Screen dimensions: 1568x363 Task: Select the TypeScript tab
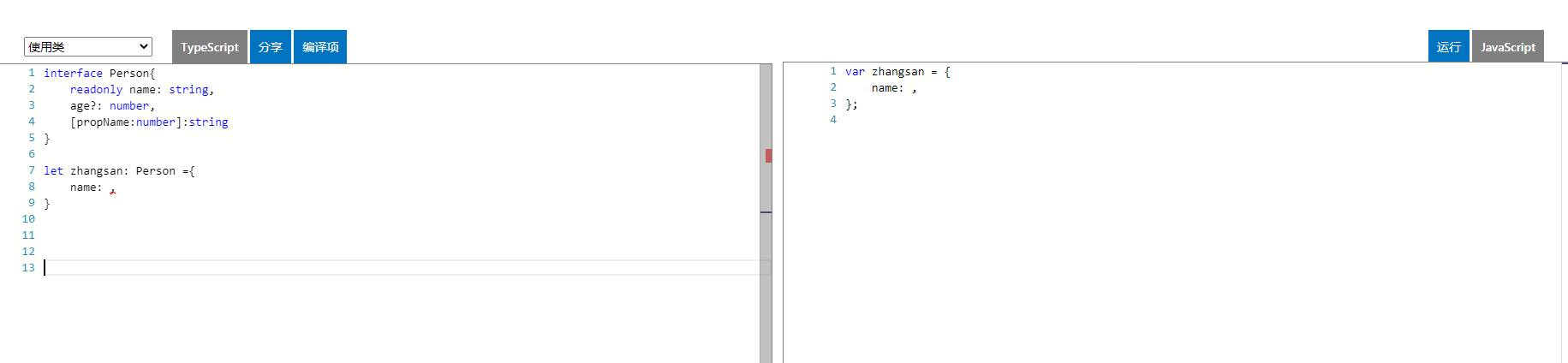pos(210,47)
